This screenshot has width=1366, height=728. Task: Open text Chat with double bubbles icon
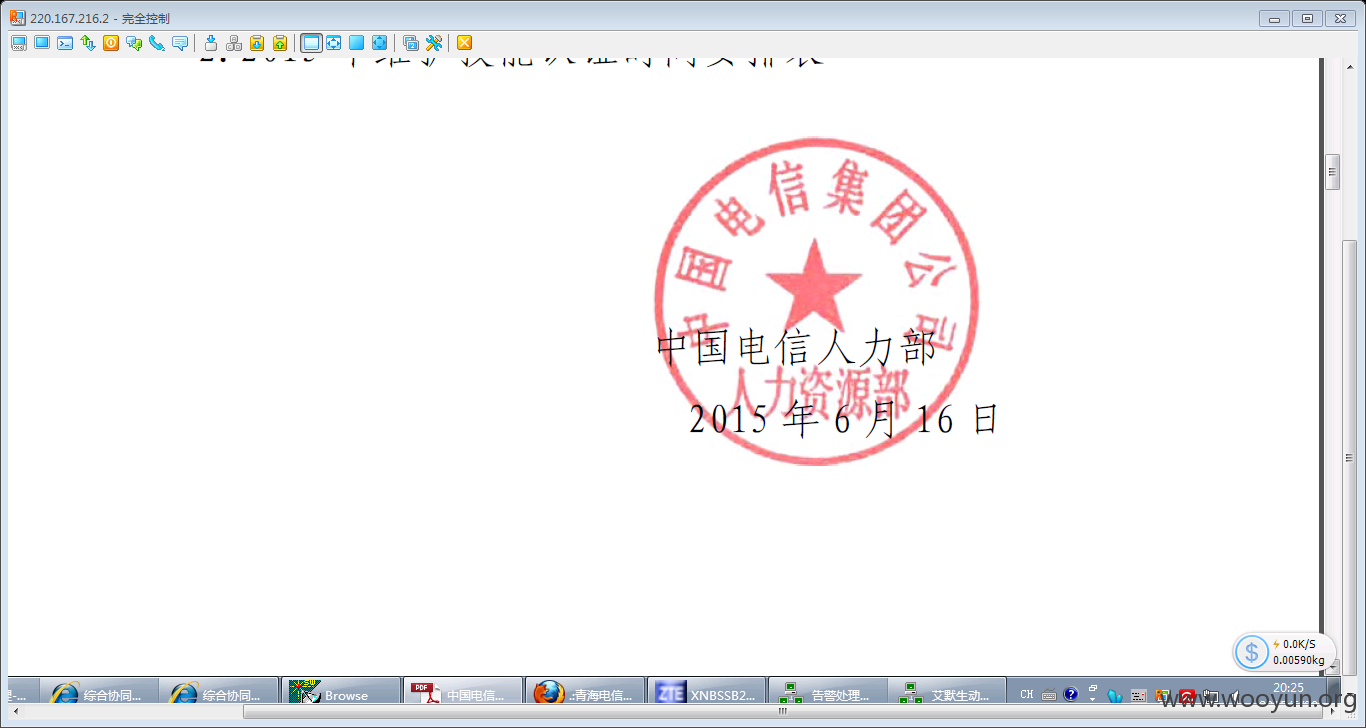134,43
